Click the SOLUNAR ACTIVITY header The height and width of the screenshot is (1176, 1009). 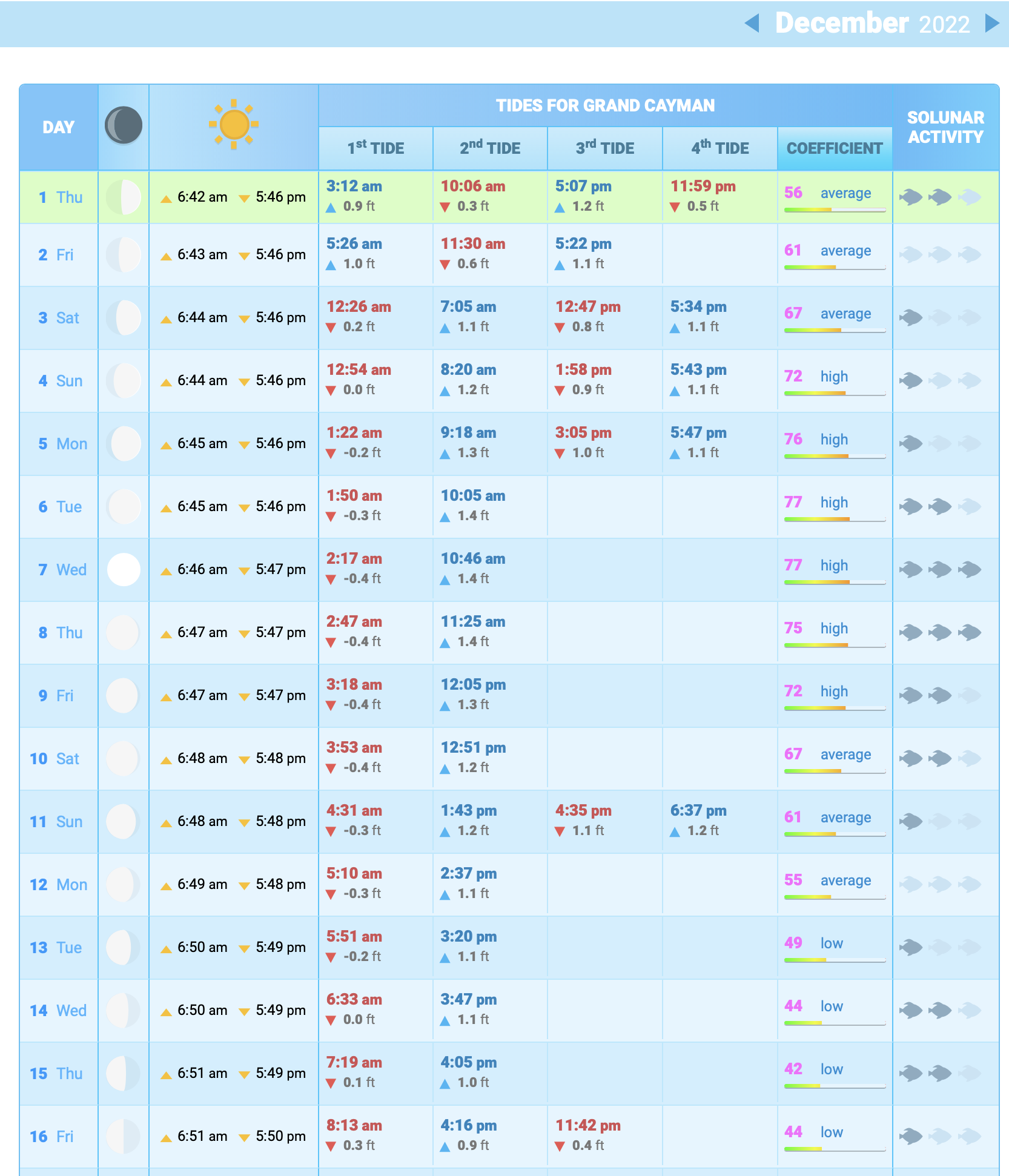pos(945,127)
